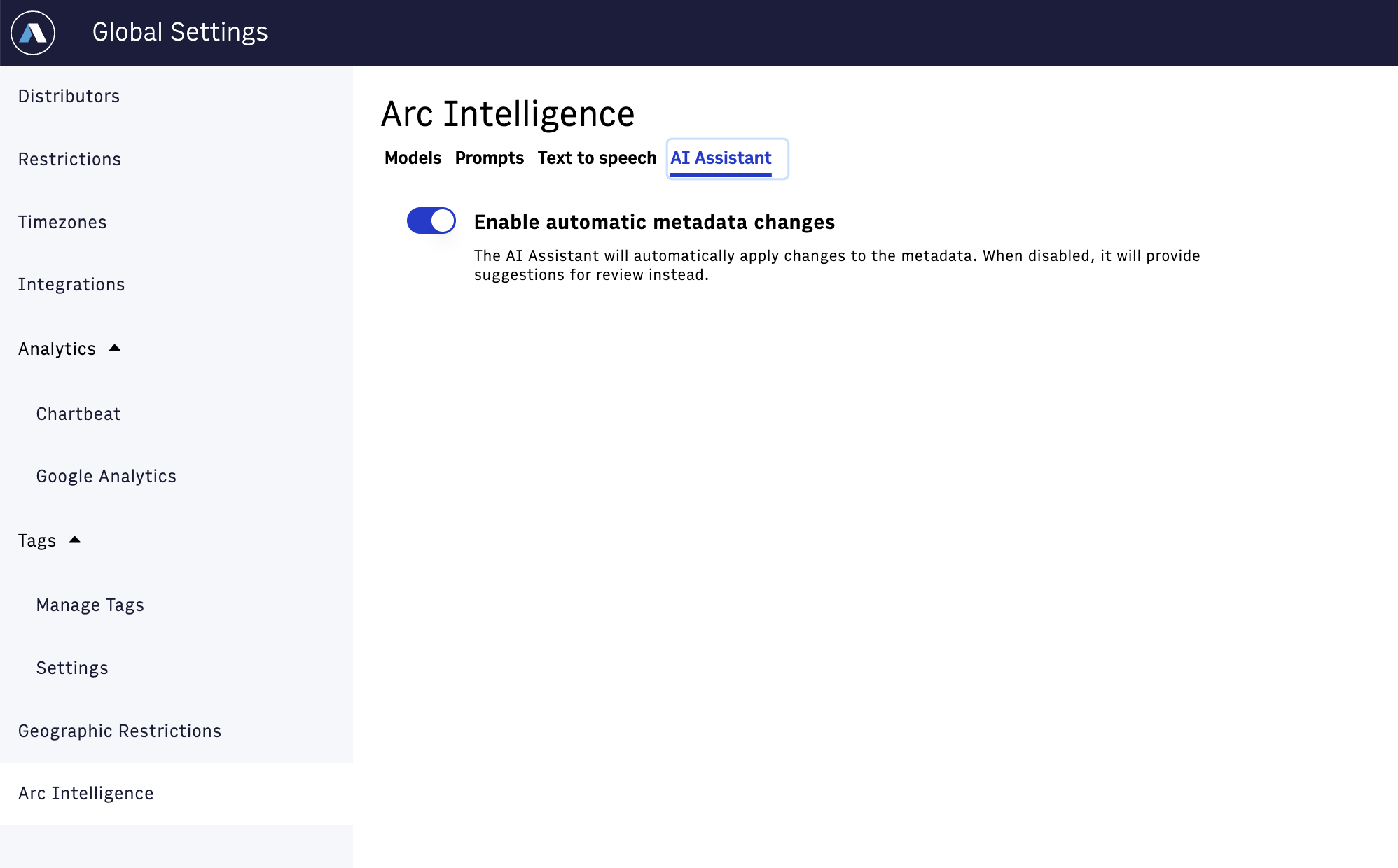Select Settings under the Tags section
Viewport: 1398px width, 868px height.
click(x=72, y=668)
